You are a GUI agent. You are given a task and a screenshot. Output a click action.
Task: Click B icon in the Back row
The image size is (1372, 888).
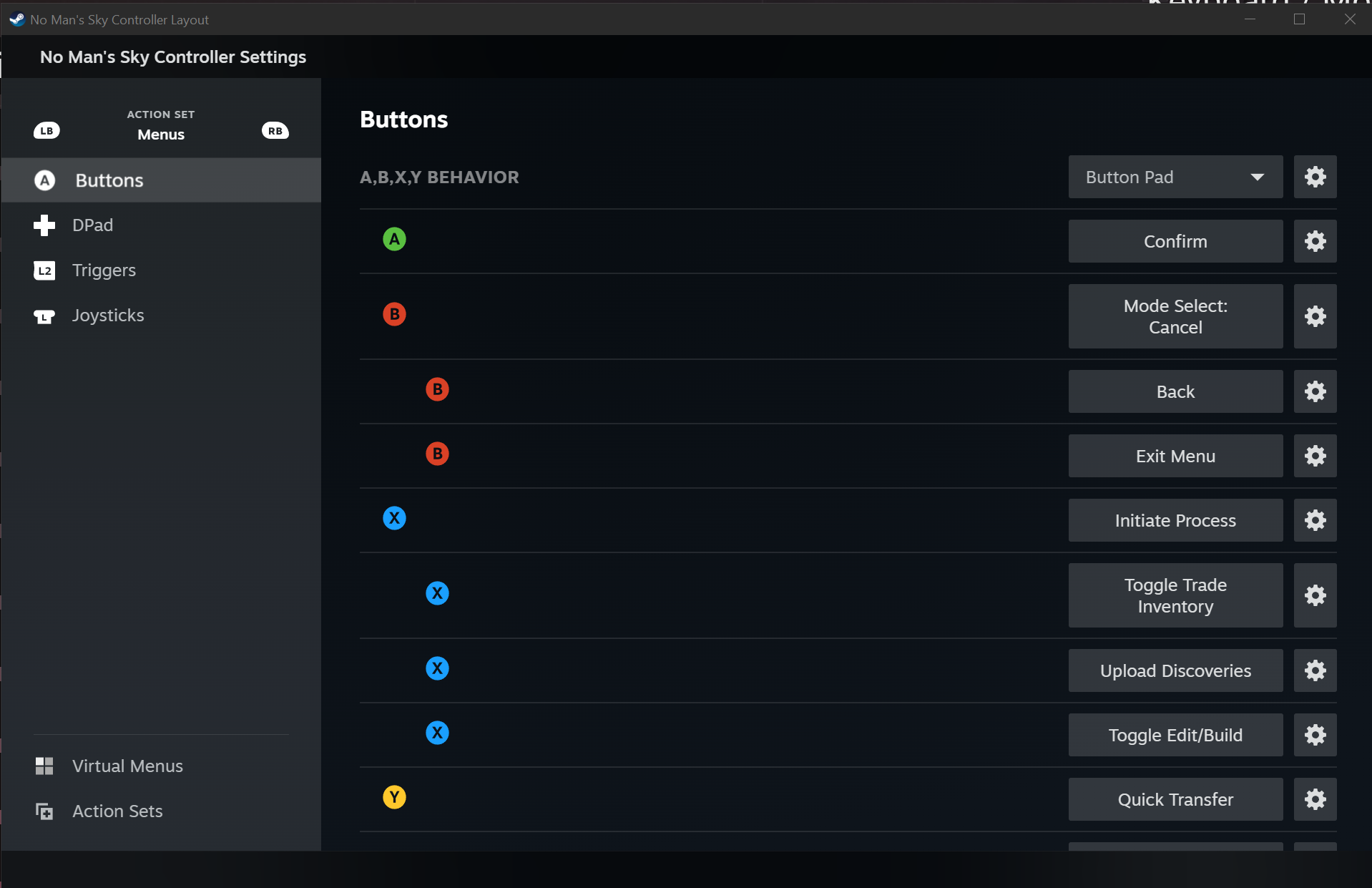click(x=437, y=389)
